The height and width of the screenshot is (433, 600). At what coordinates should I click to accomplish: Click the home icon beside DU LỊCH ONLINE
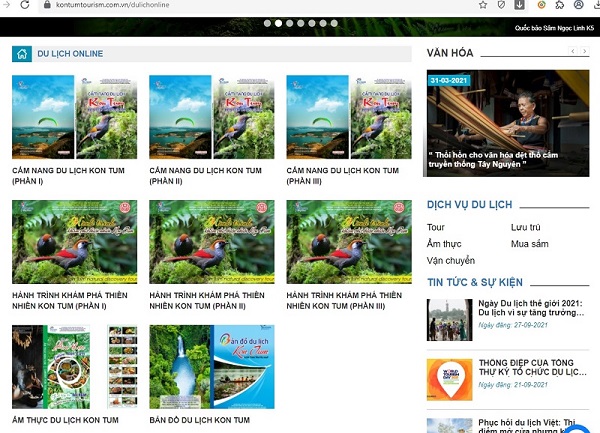(21, 54)
